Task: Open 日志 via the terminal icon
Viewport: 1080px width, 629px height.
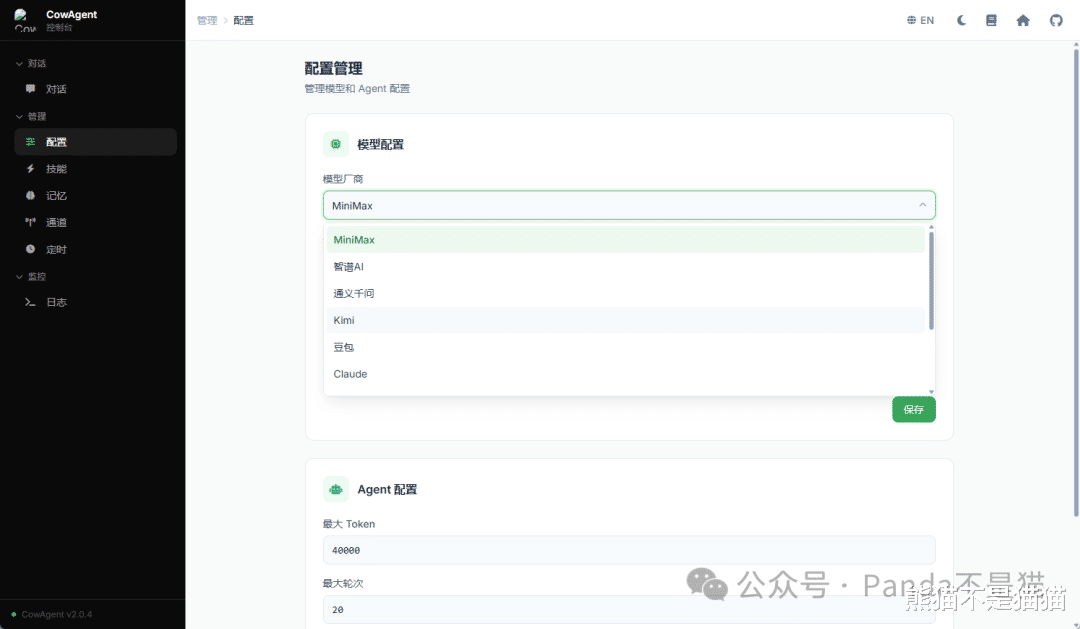Action: pos(30,302)
